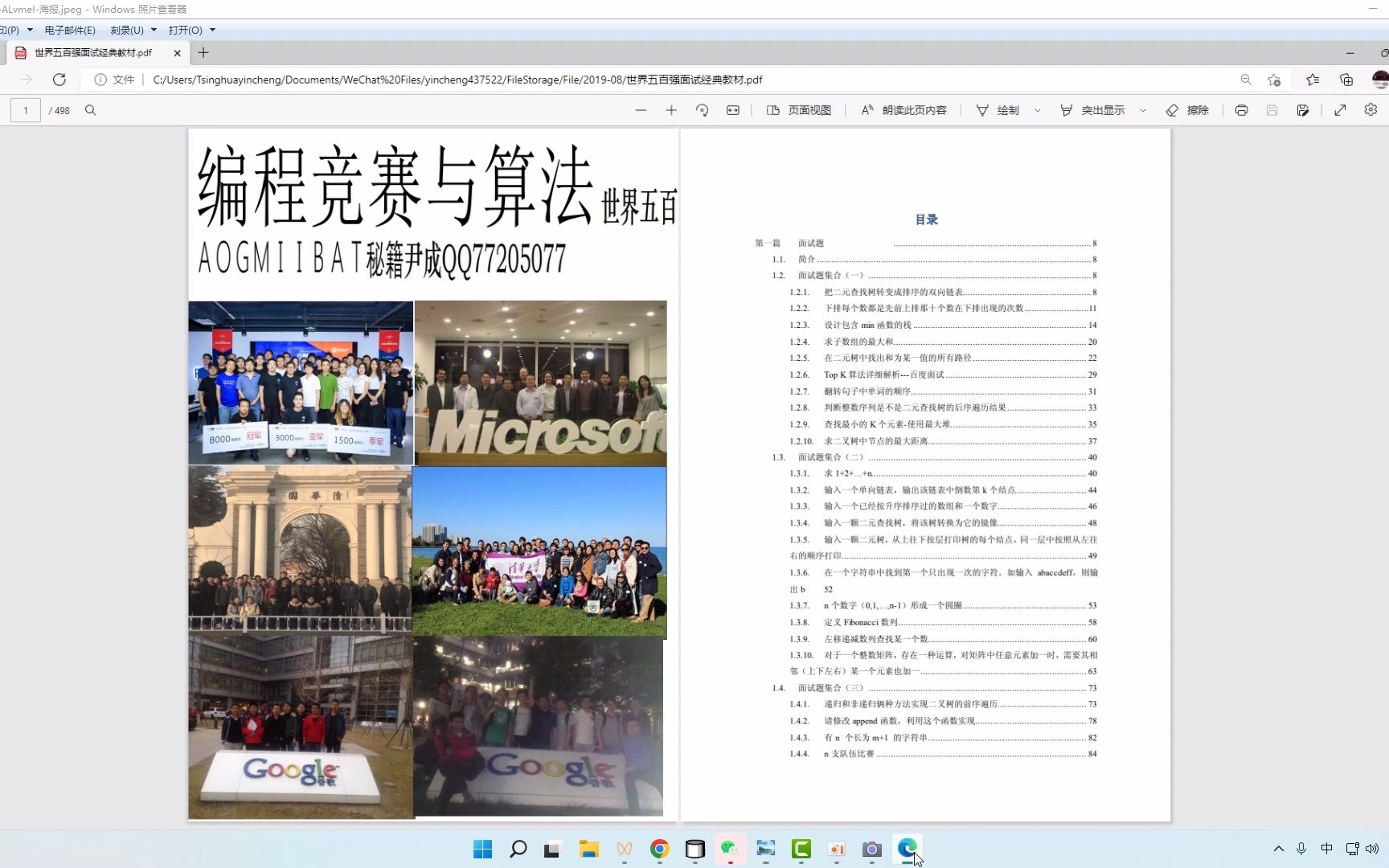
Task: Rotate the PDF page
Action: click(x=702, y=110)
